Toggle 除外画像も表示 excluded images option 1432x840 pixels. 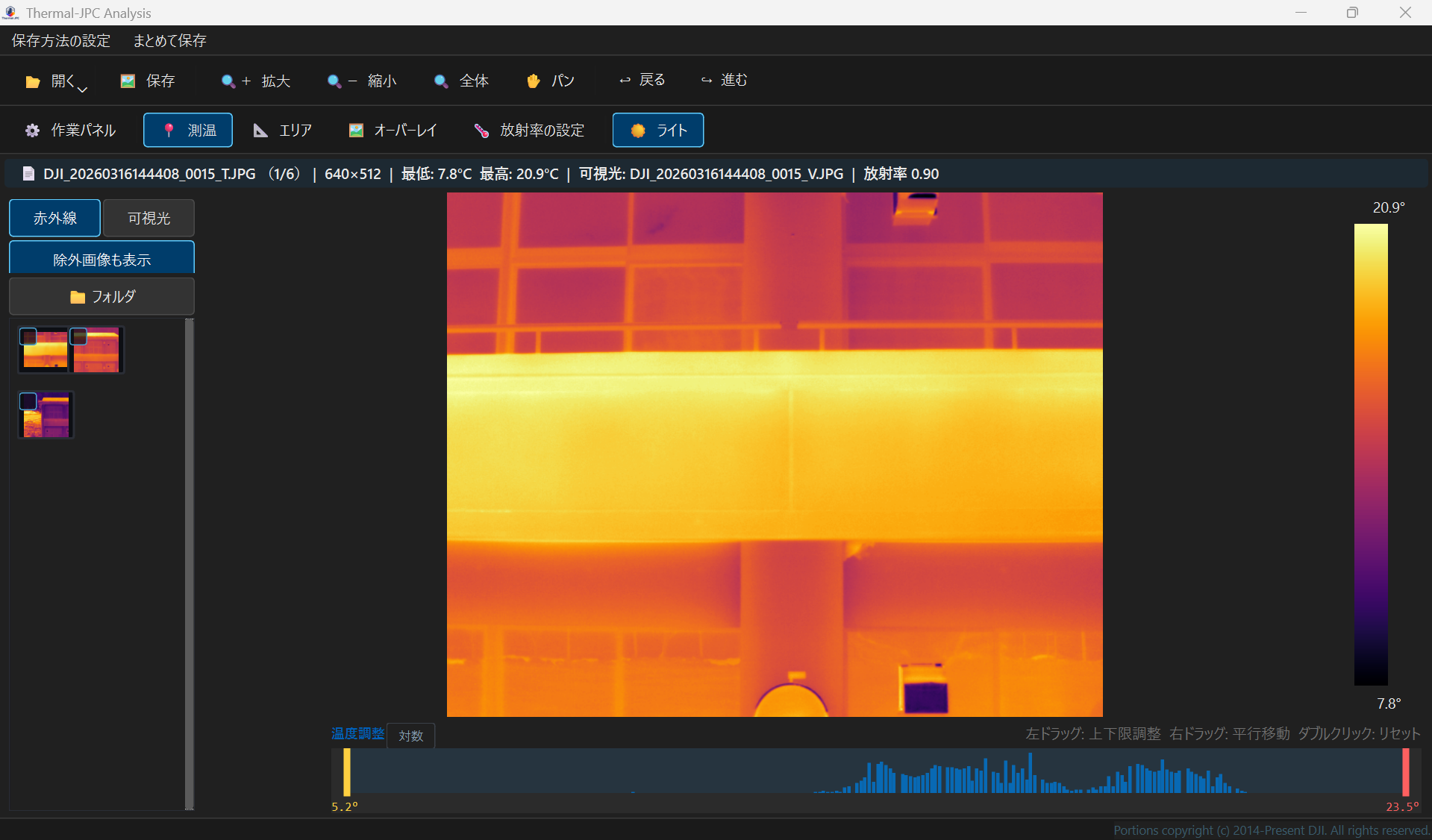pos(101,258)
